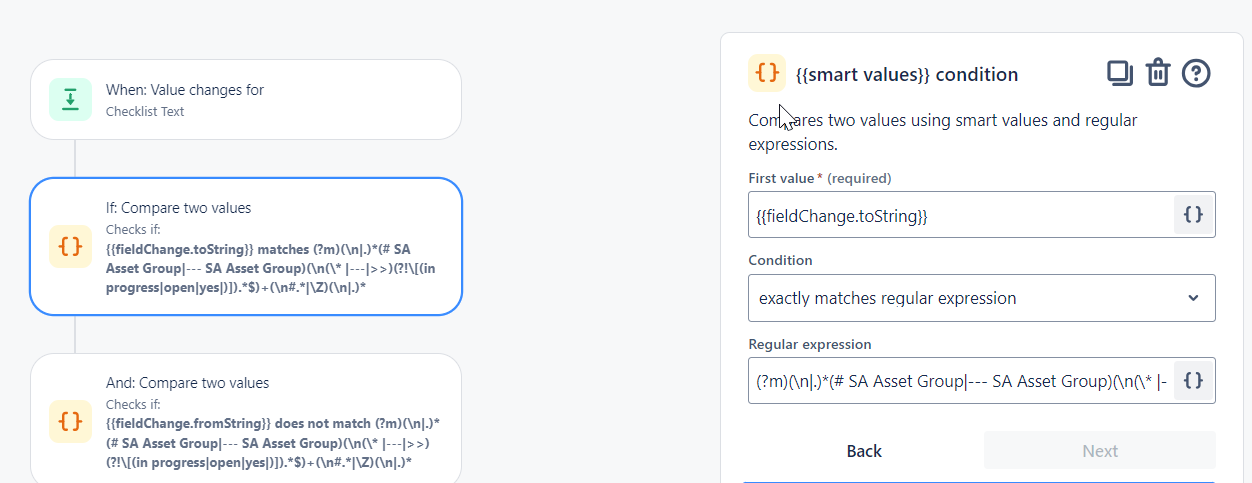Click the orange braces icon in panel header

tap(767, 73)
